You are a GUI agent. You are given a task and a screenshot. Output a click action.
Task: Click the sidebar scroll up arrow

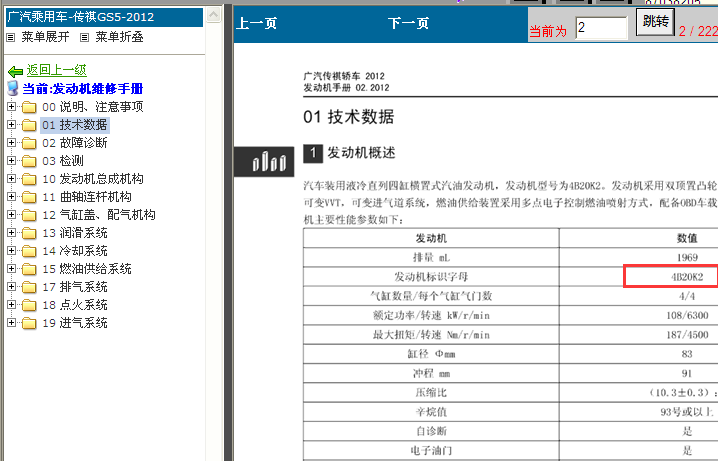(x=213, y=15)
